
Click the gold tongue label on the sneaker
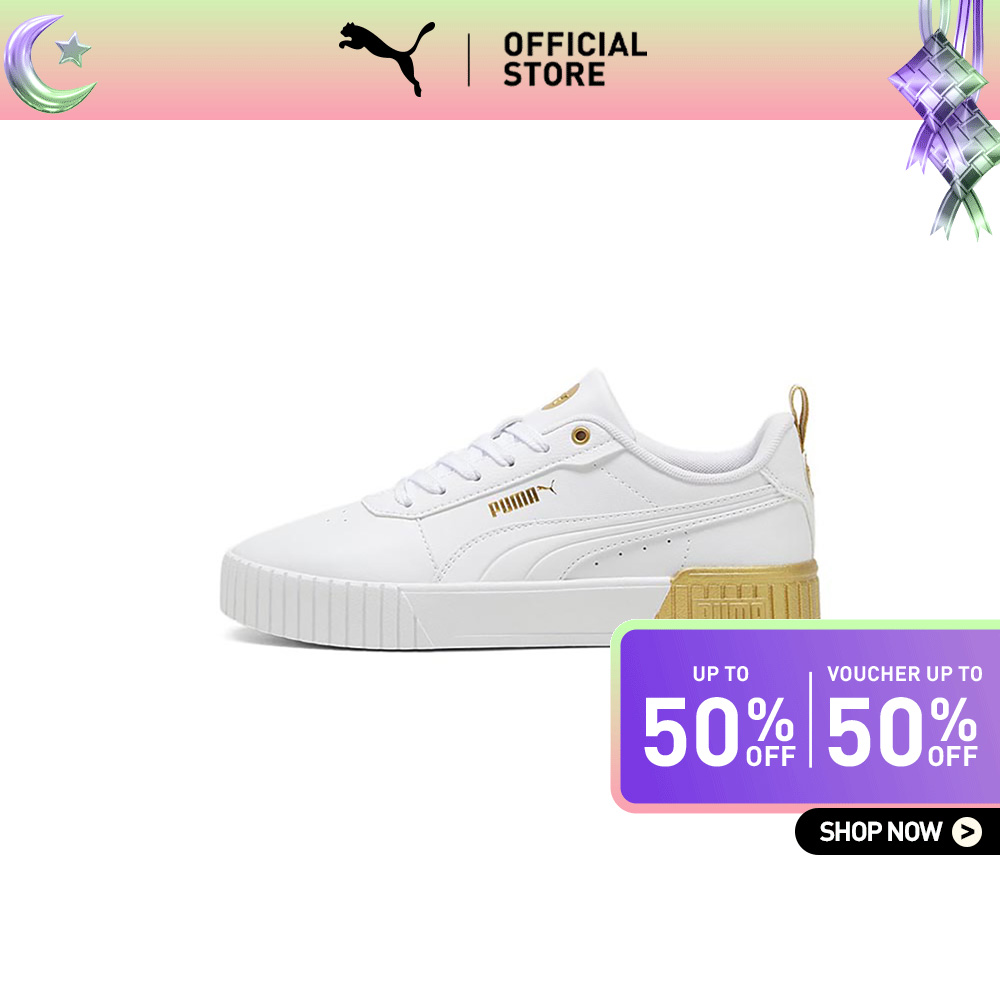point(561,398)
